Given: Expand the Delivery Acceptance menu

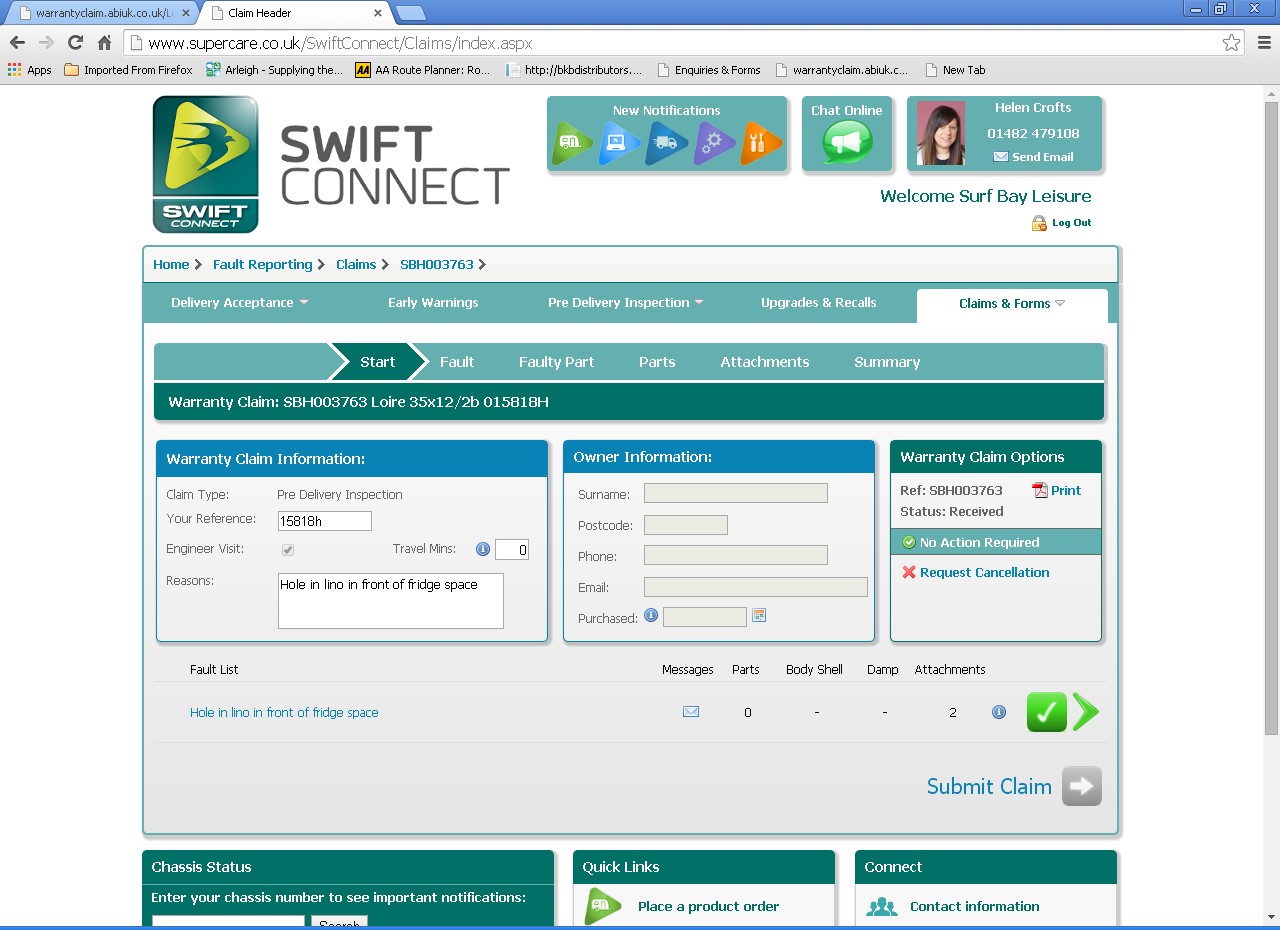Looking at the screenshot, I should coord(239,303).
